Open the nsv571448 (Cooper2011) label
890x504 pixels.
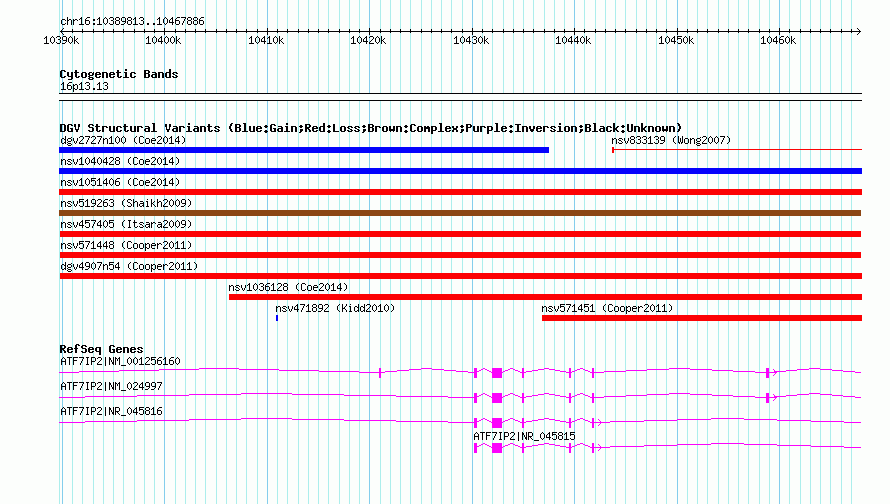pyautogui.click(x=126, y=245)
